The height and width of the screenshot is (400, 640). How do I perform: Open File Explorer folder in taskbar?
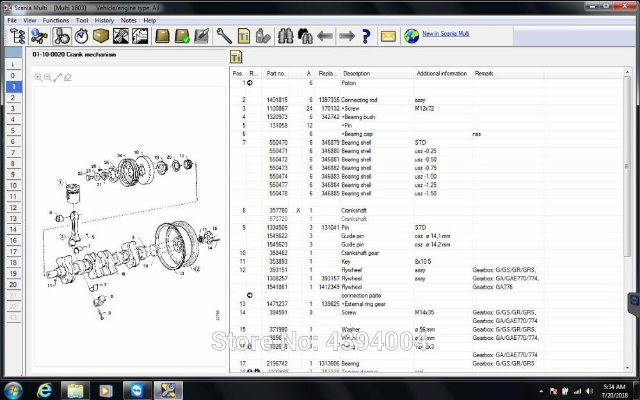pyautogui.click(x=75, y=391)
